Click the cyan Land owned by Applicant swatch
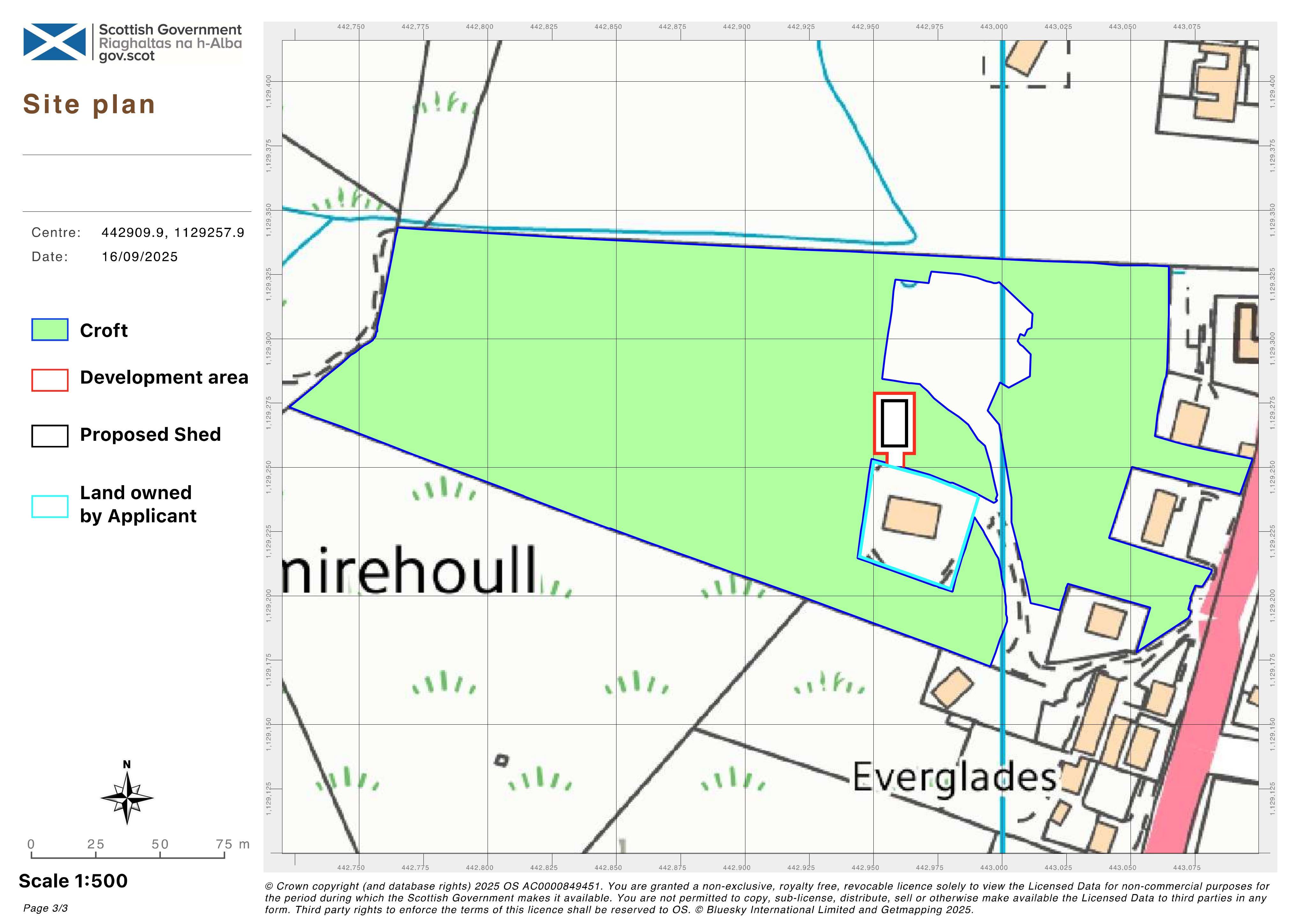Screen dimensions: 1307x924 50,506
